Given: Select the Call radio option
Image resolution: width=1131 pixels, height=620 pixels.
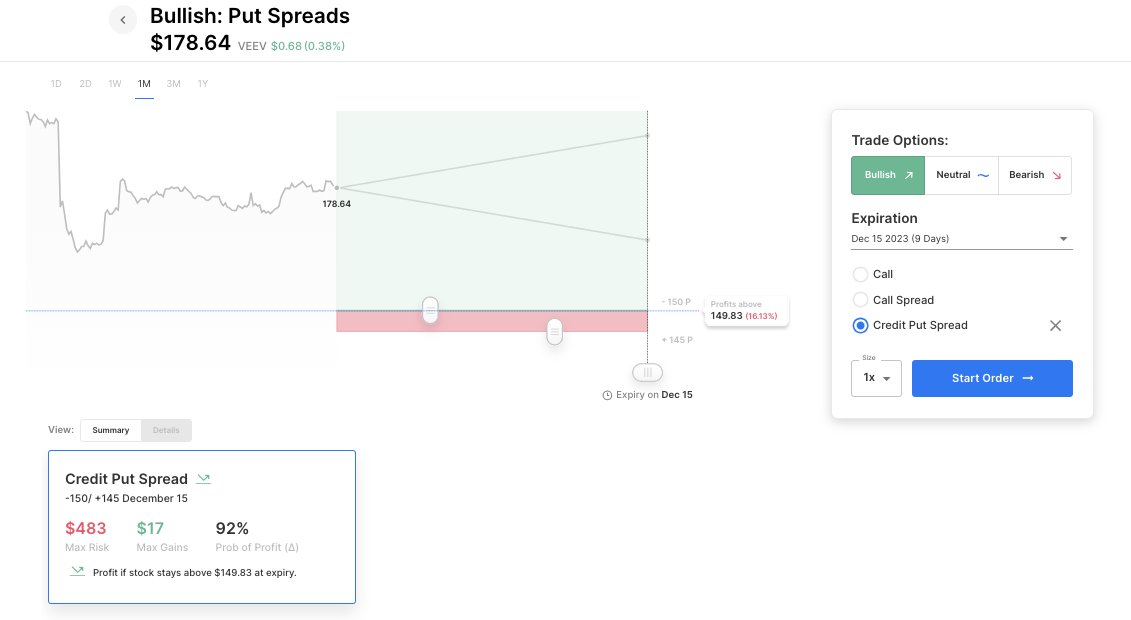Looking at the screenshot, I should coord(860,274).
